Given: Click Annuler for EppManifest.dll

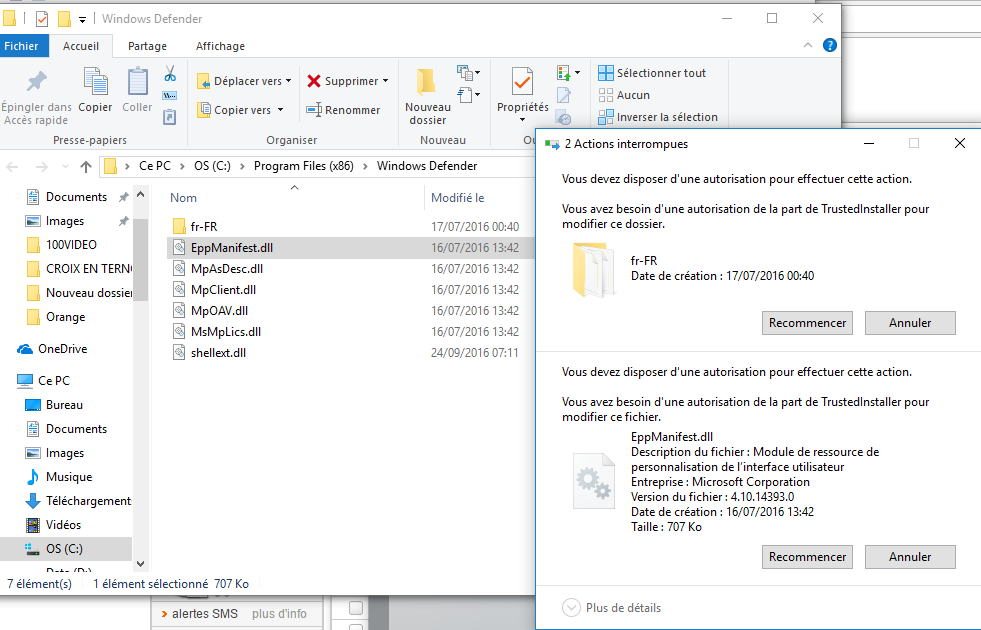Looking at the screenshot, I should (910, 557).
